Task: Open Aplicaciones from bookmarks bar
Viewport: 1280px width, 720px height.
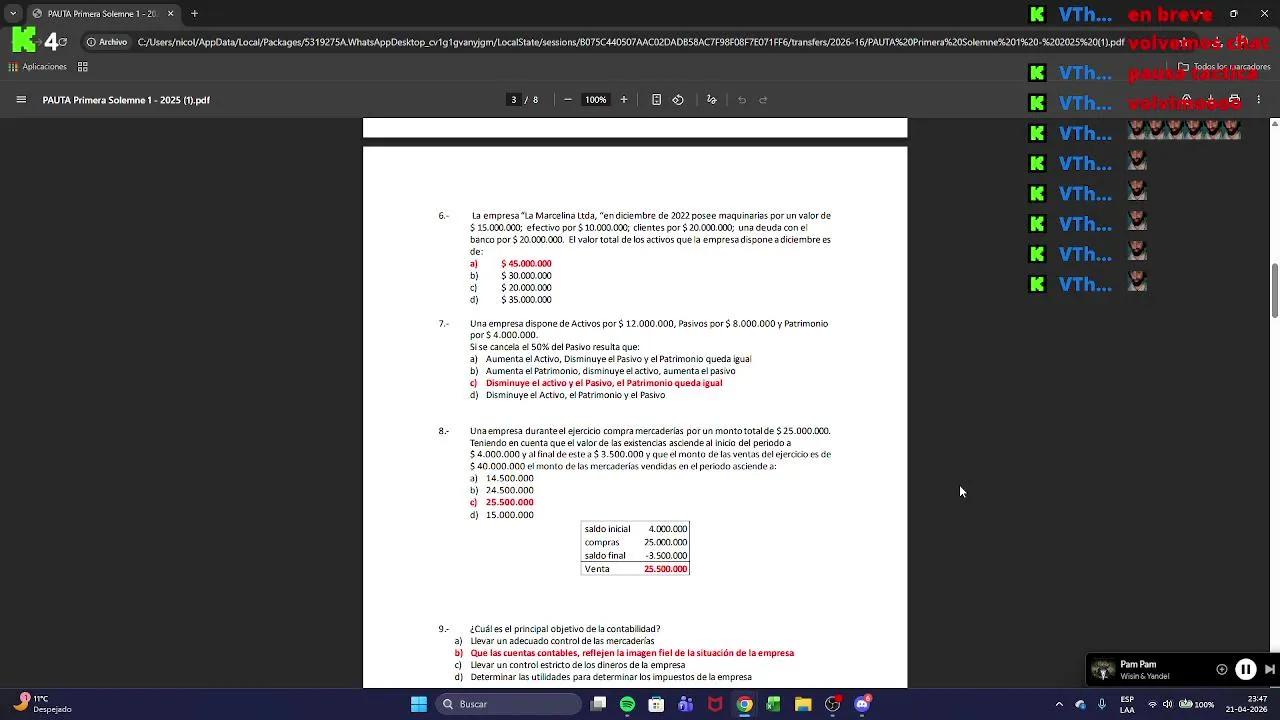Action: 38,67
